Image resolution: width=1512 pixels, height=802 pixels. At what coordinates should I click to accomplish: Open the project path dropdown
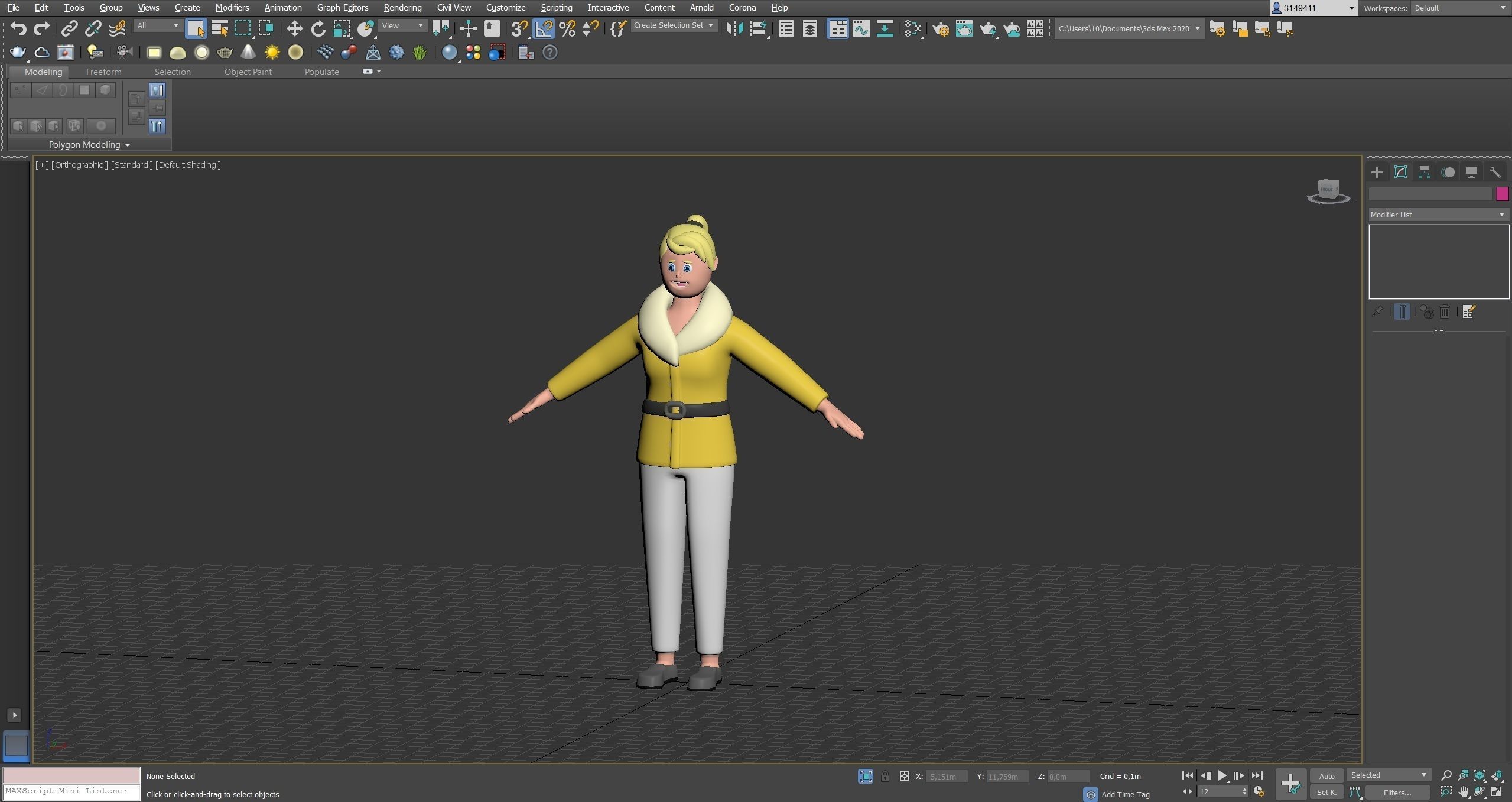coord(1129,28)
